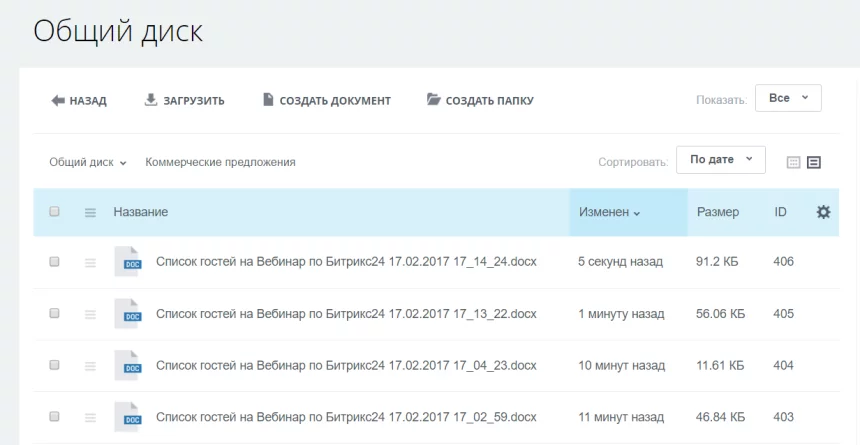The width and height of the screenshot is (860, 445).
Task: Toggle select-all checkbox in table header
Action: coord(55,212)
